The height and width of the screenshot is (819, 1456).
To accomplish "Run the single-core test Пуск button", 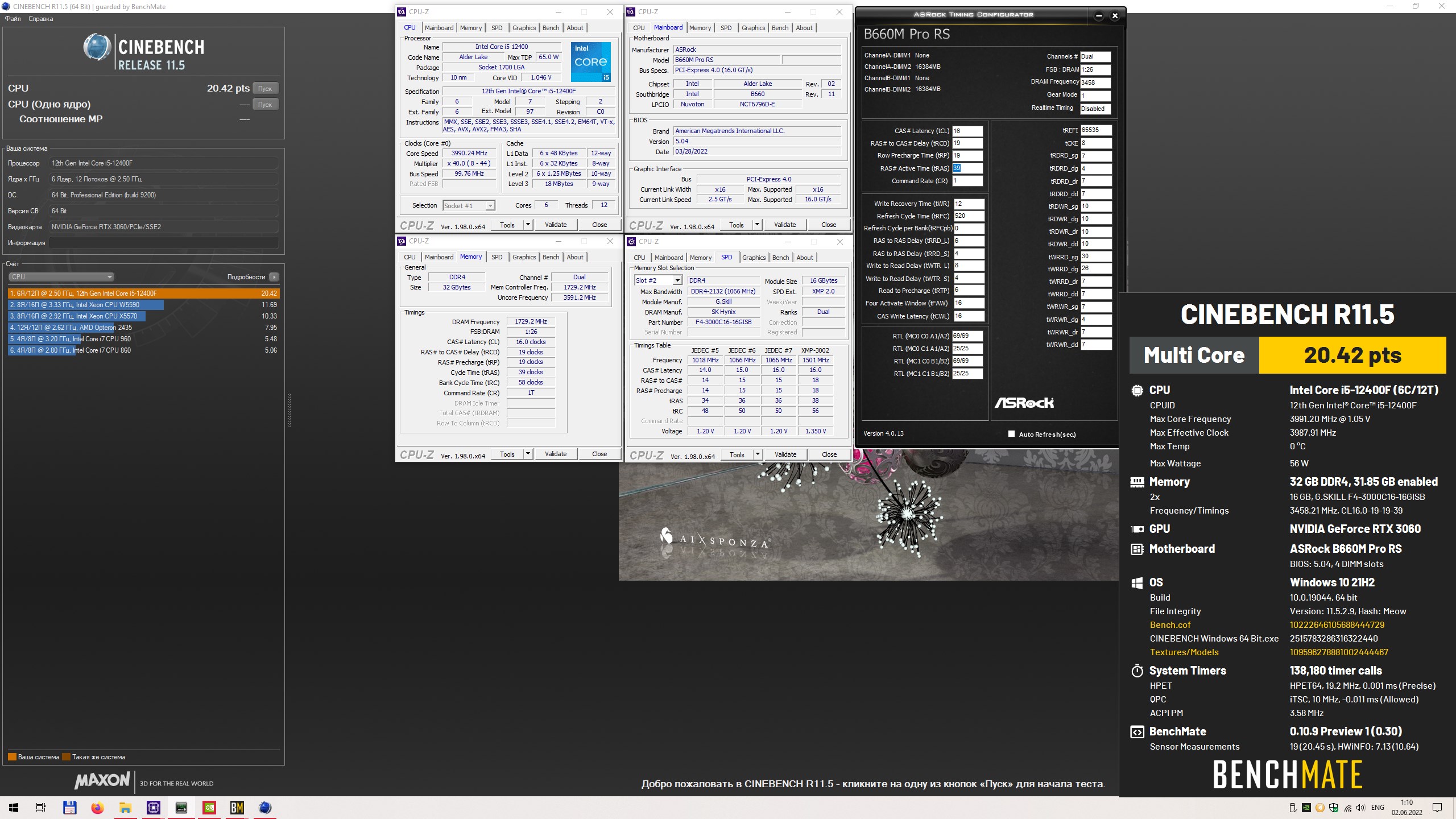I will tap(265, 105).
